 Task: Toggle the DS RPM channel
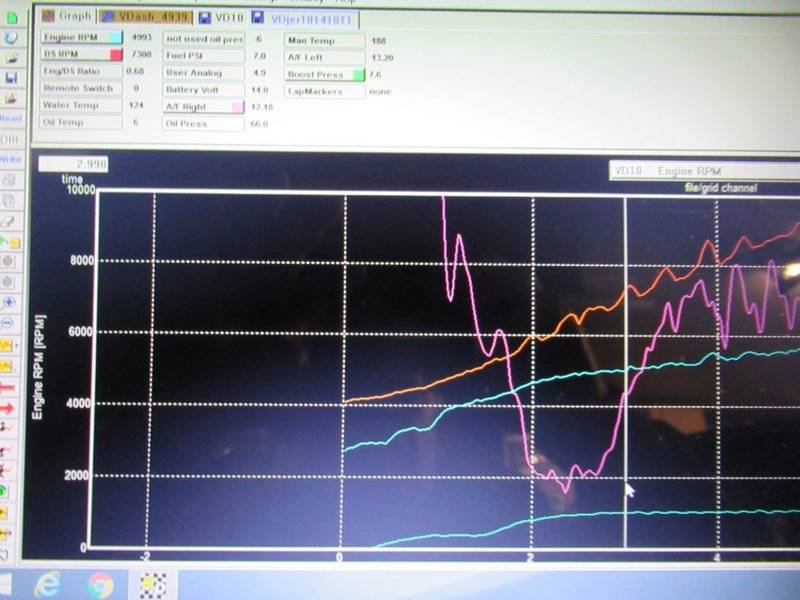pos(81,54)
